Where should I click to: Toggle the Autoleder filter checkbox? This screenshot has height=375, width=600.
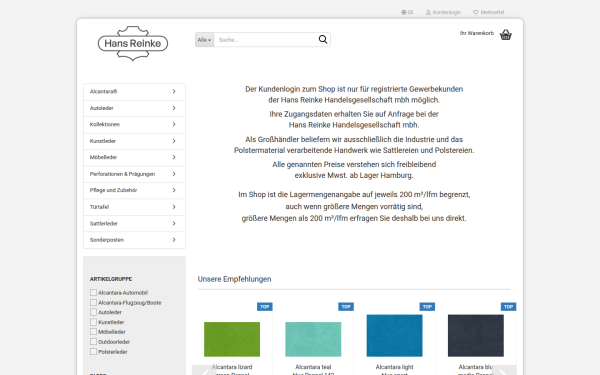point(93,312)
